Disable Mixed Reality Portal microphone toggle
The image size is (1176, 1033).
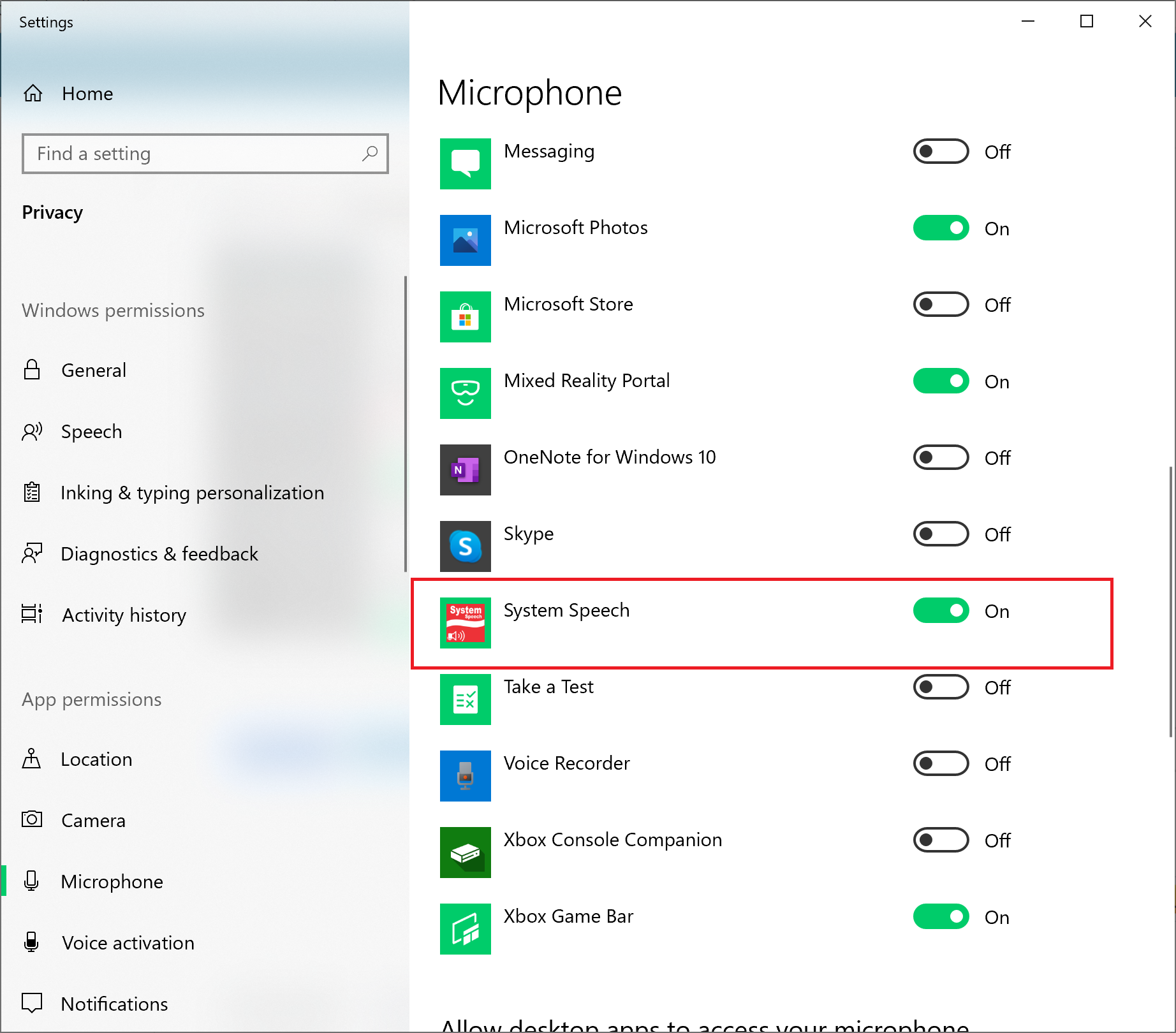click(x=941, y=381)
